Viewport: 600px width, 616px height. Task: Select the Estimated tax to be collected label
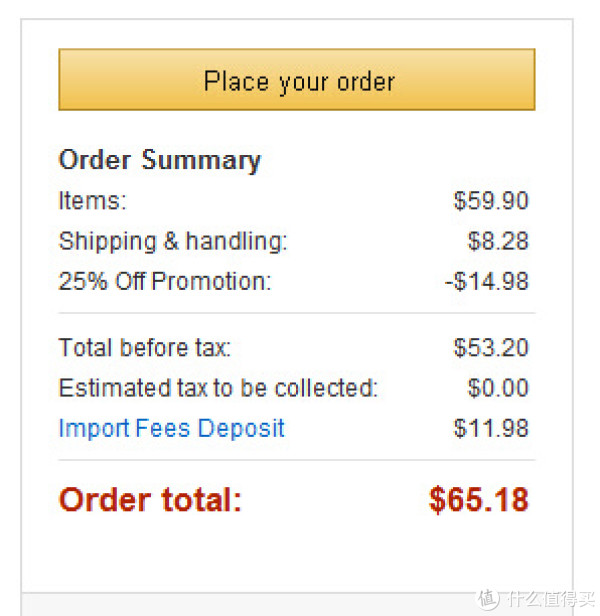click(218, 388)
